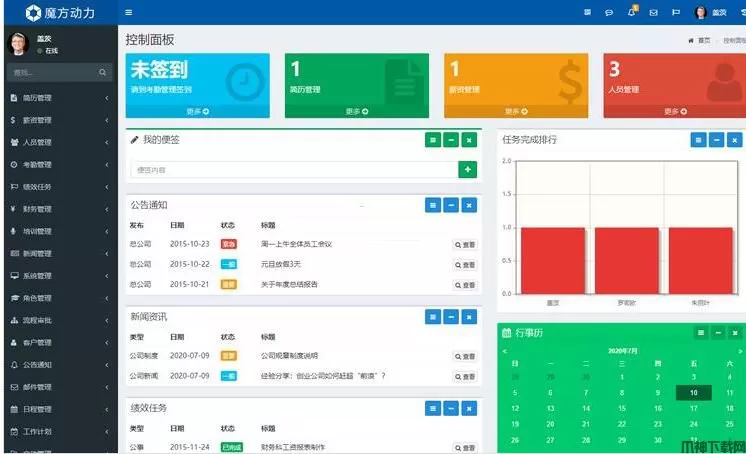Image resolution: width=746 pixels, height=454 pixels.
Task: Click the flag icon in top bar
Action: click(x=676, y=12)
